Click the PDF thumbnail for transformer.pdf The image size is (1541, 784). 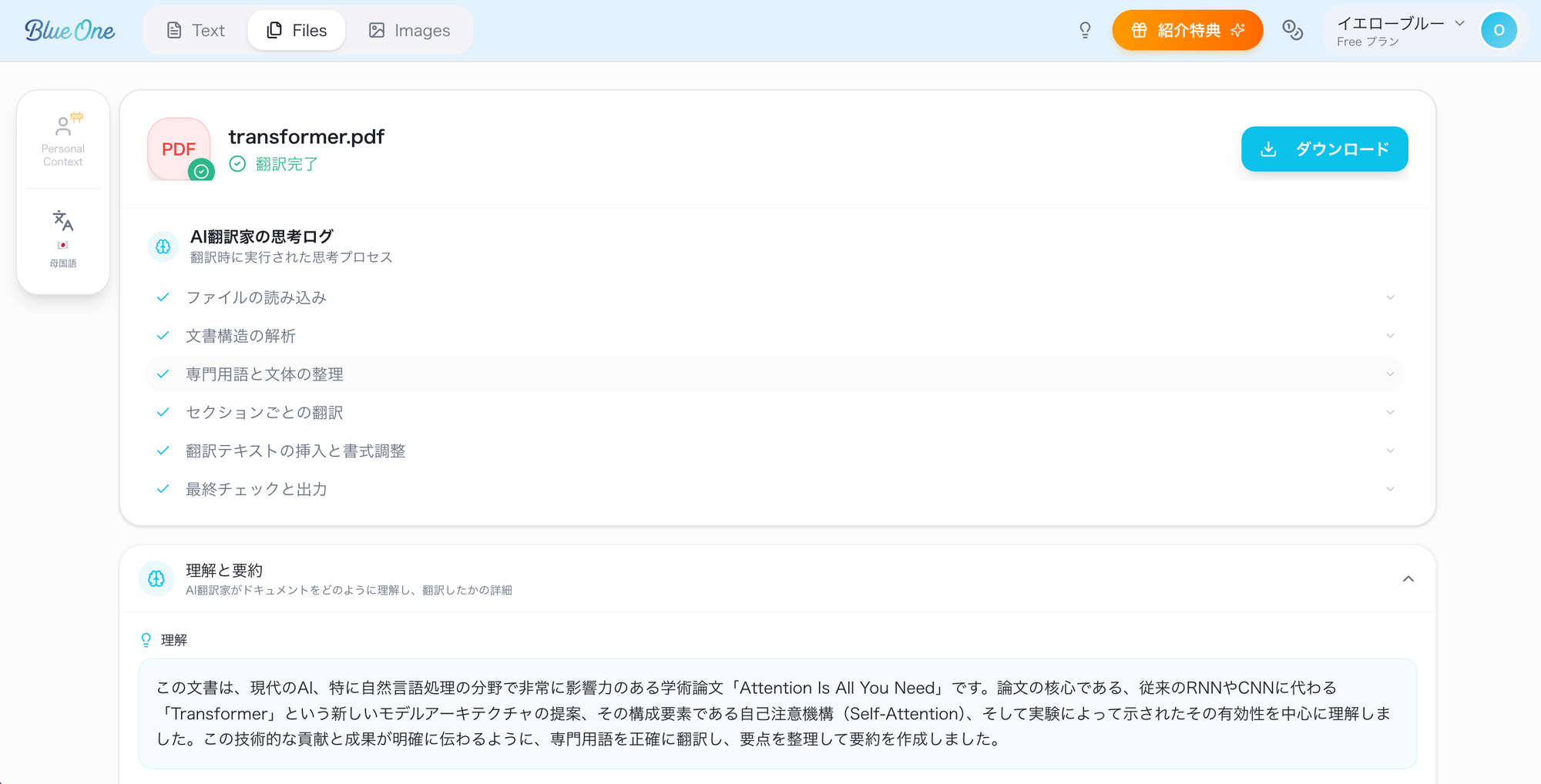pos(180,149)
